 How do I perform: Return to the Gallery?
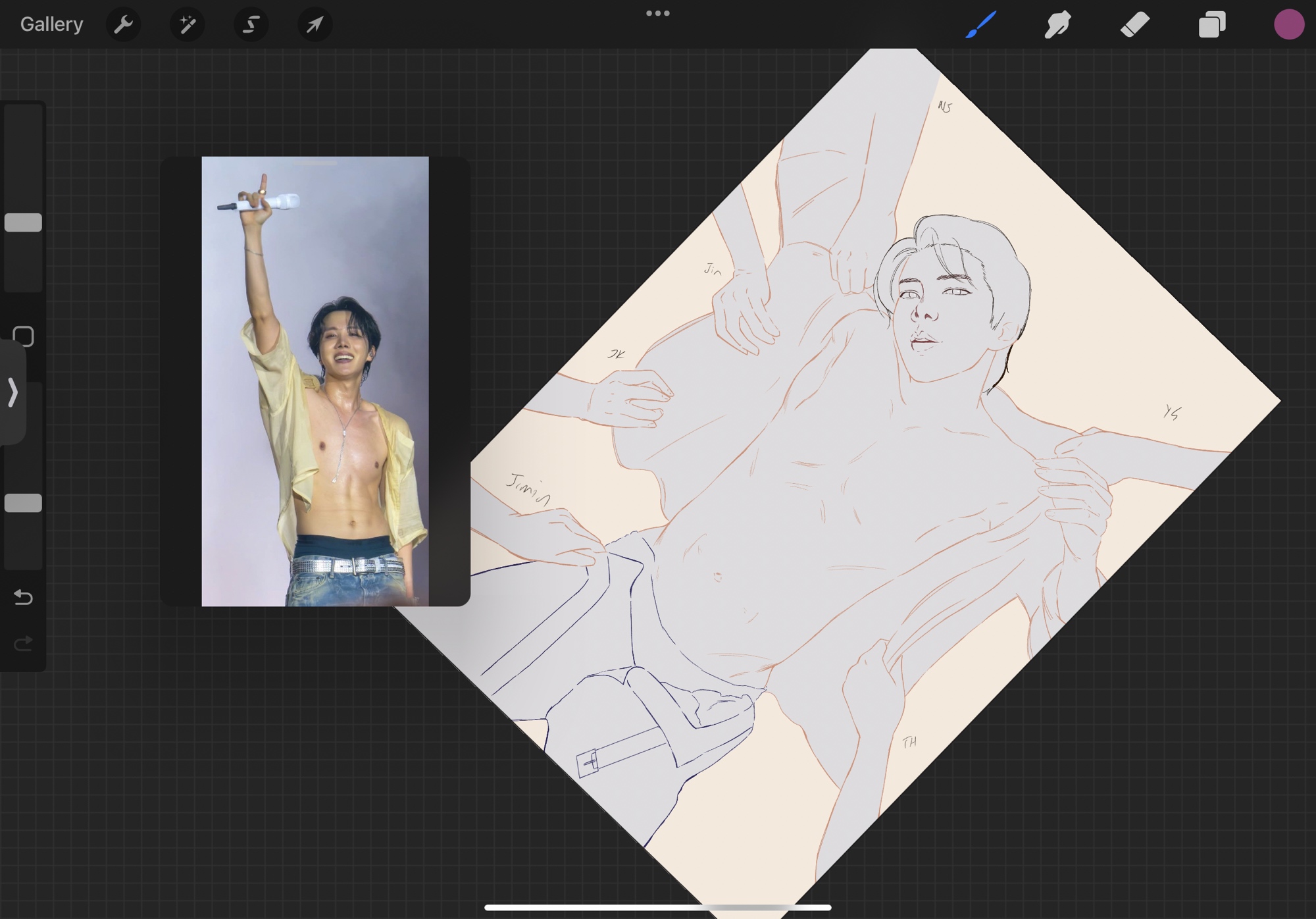[x=51, y=25]
